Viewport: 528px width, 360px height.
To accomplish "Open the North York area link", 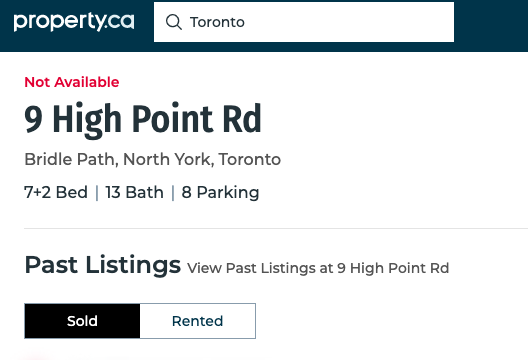I will point(166,159).
